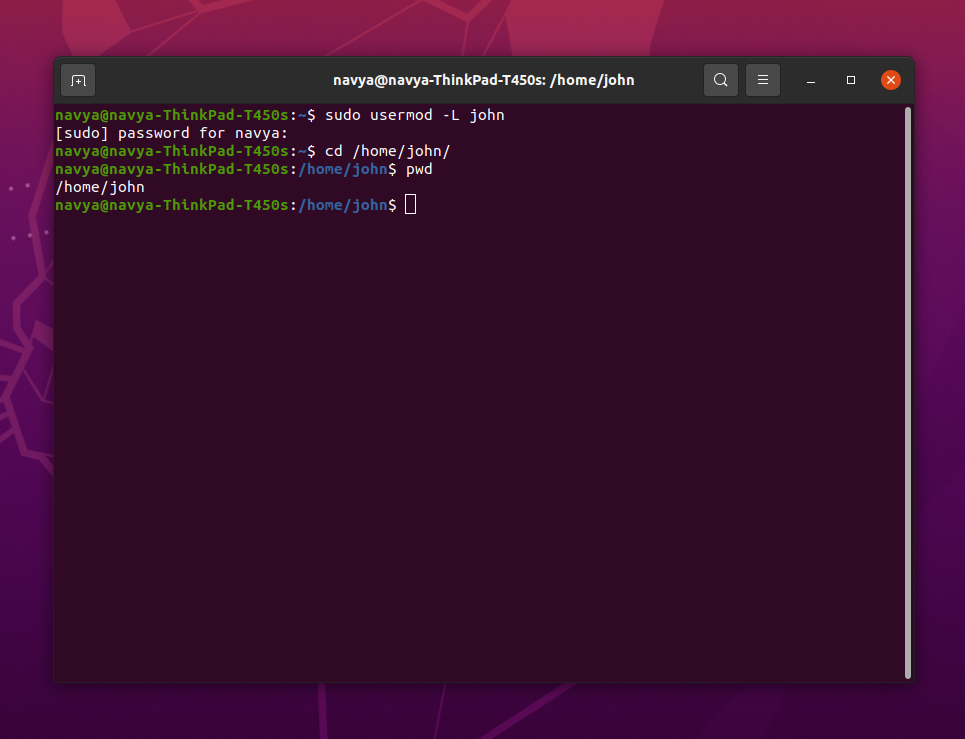This screenshot has width=965, height=739.
Task: Click the password prompt line for navya
Action: tap(170, 132)
